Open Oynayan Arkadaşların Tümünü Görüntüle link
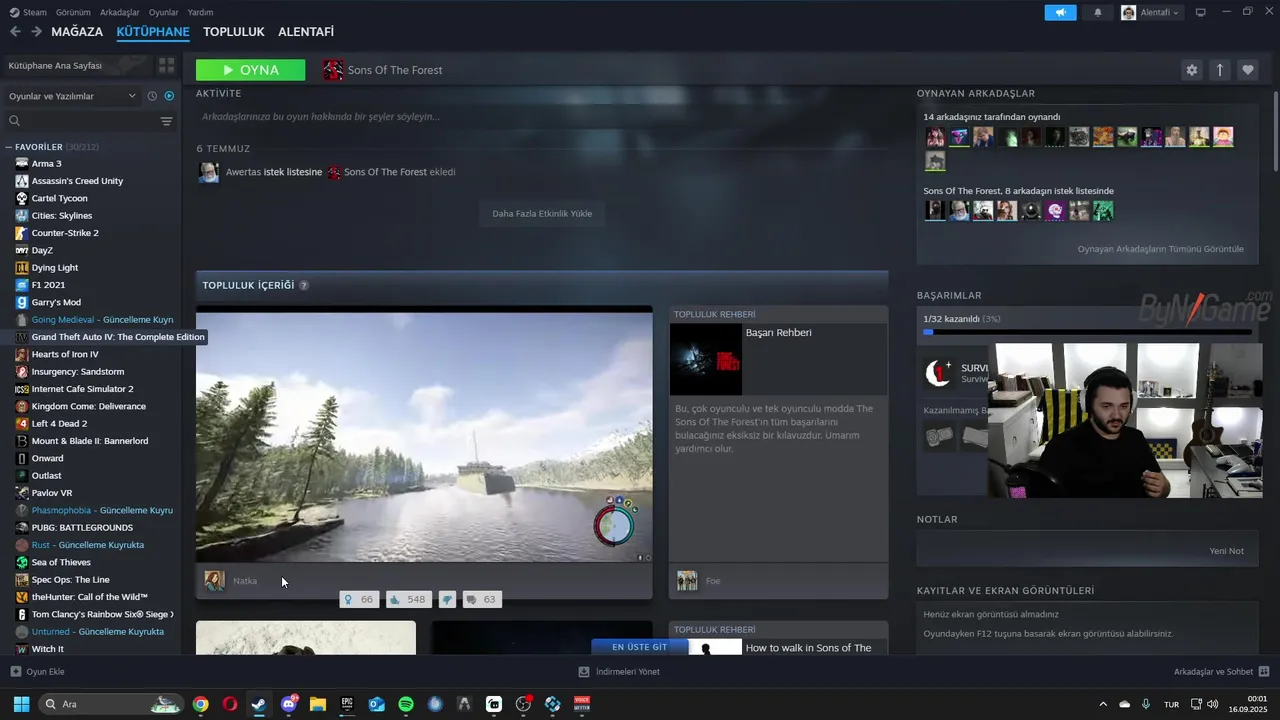 click(1160, 249)
